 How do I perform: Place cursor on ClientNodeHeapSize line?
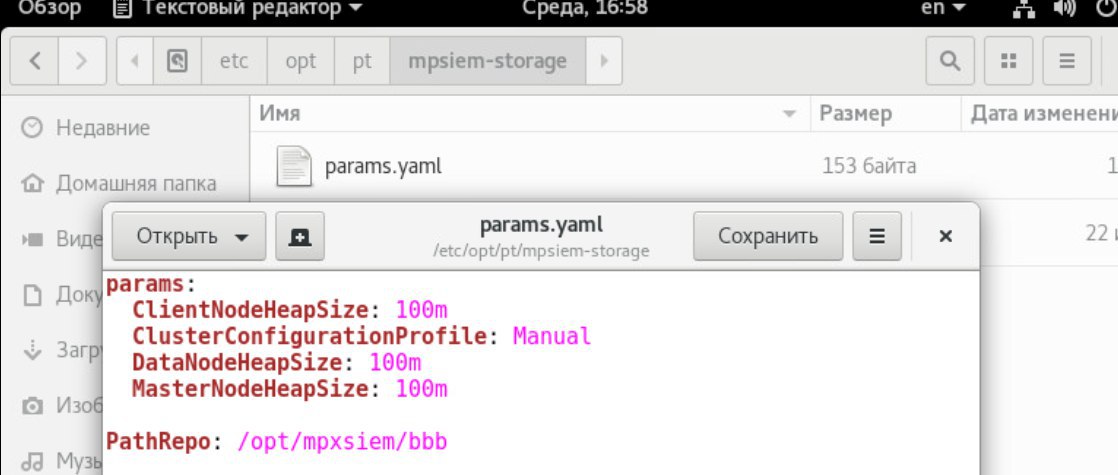(289, 310)
